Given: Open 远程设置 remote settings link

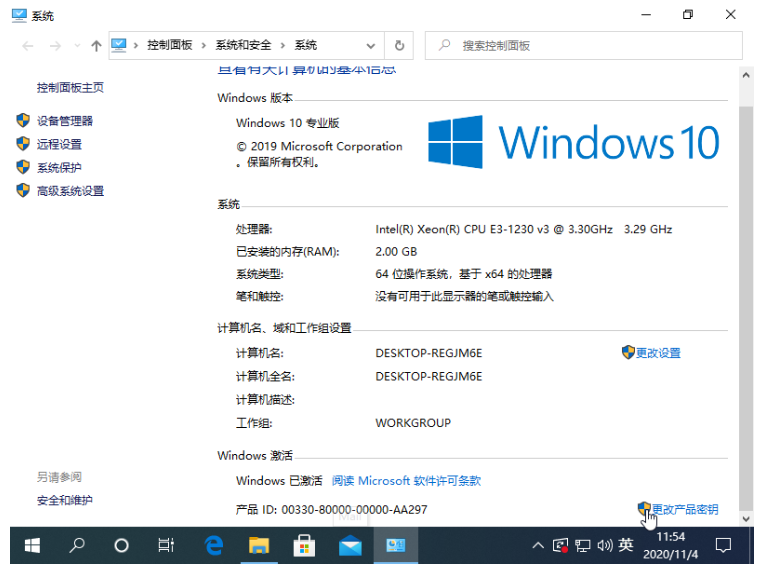Looking at the screenshot, I should 59,144.
